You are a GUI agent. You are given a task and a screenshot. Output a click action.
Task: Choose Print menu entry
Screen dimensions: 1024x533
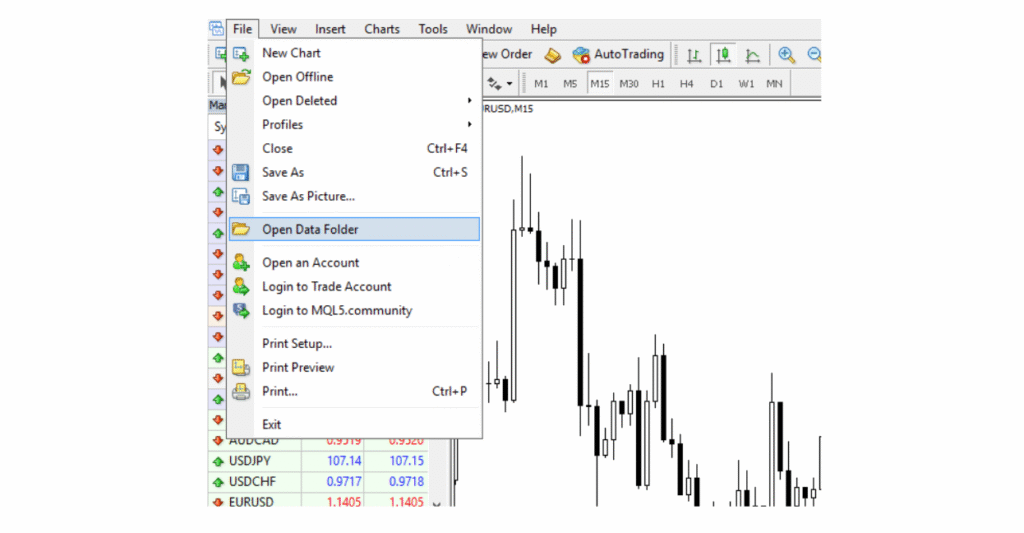point(354,391)
